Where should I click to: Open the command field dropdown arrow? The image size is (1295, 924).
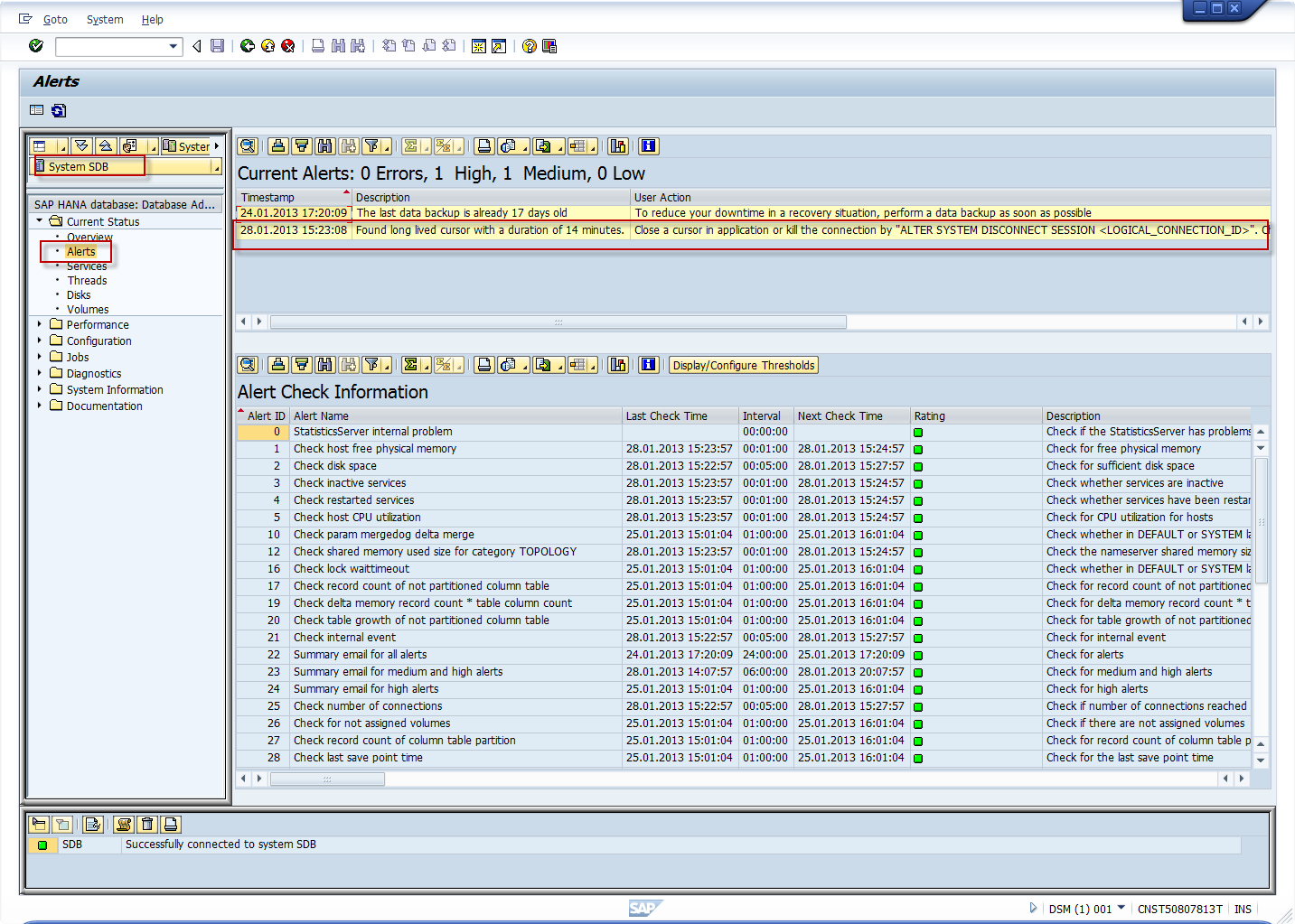[174, 46]
